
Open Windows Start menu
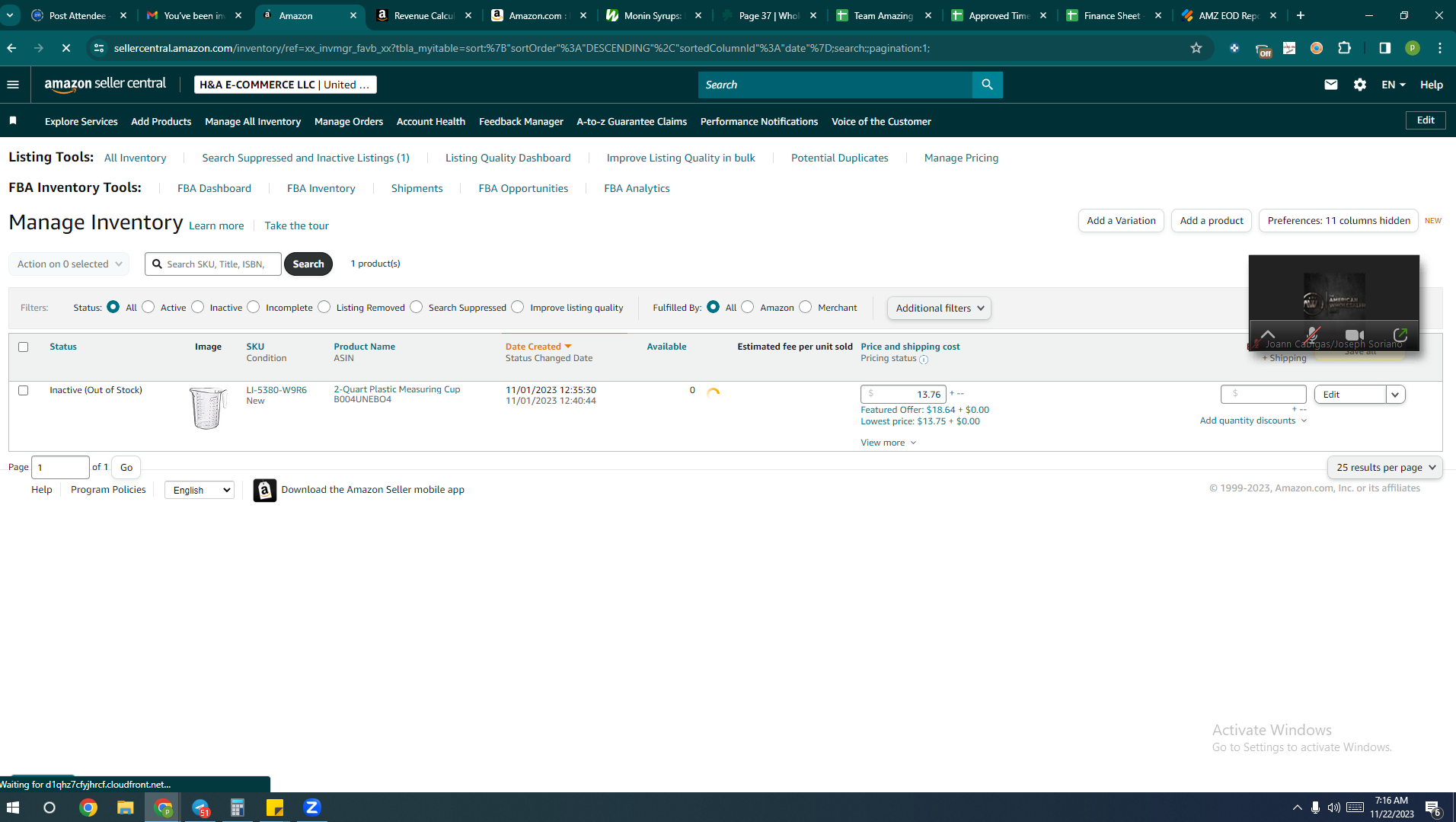click(x=12, y=808)
